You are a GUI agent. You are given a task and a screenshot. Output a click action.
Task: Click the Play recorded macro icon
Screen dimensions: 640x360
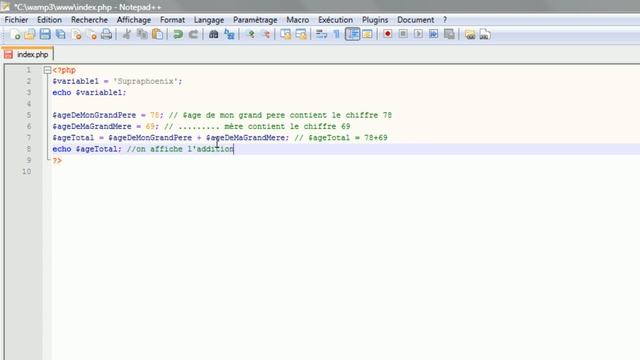tap(418, 34)
